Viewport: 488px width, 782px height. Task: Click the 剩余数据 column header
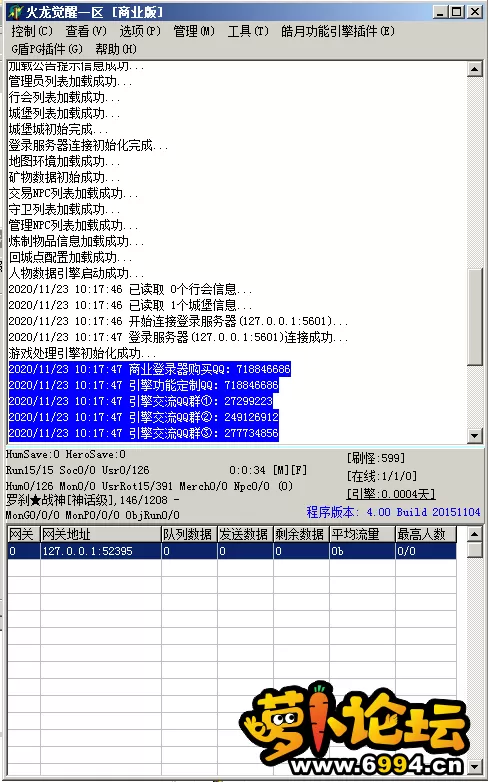(301, 534)
